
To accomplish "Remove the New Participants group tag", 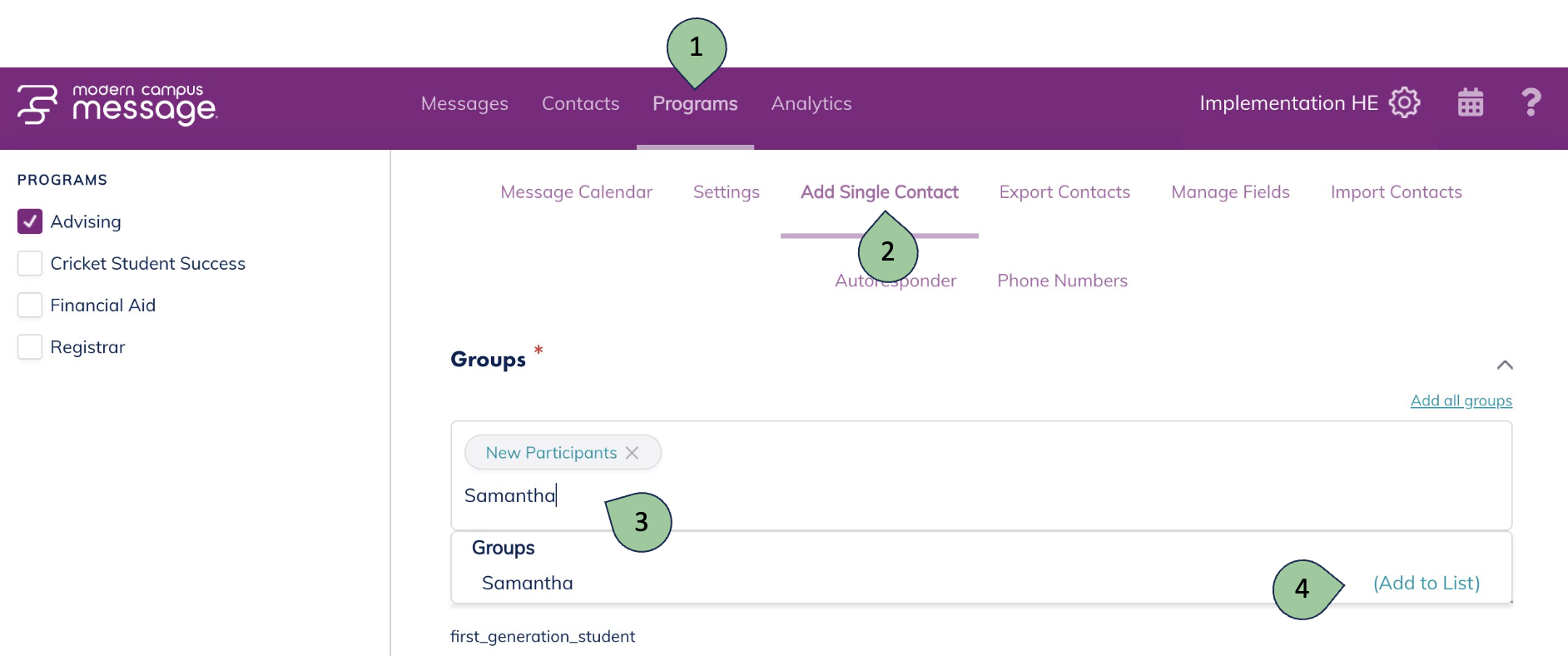I will [633, 453].
